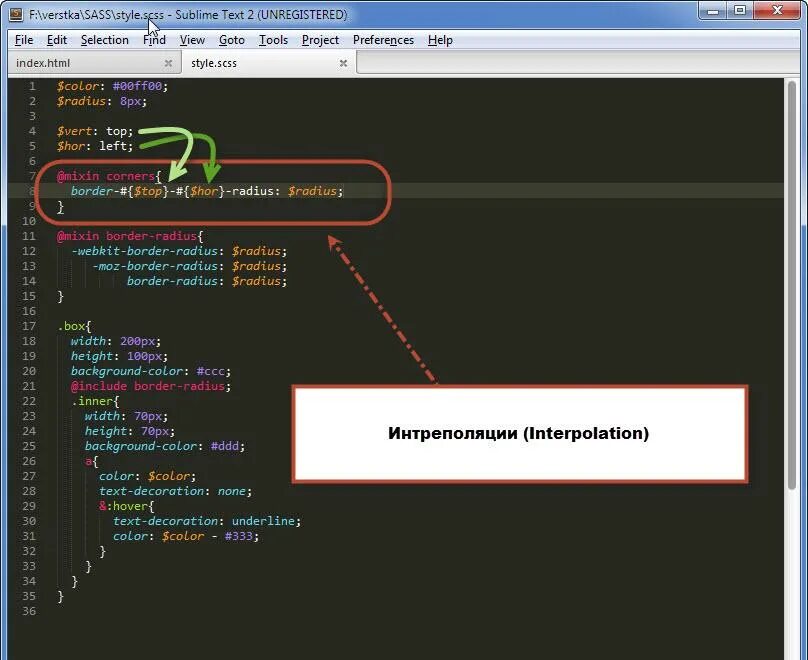Open the Goto menu
808x660 pixels.
231,40
